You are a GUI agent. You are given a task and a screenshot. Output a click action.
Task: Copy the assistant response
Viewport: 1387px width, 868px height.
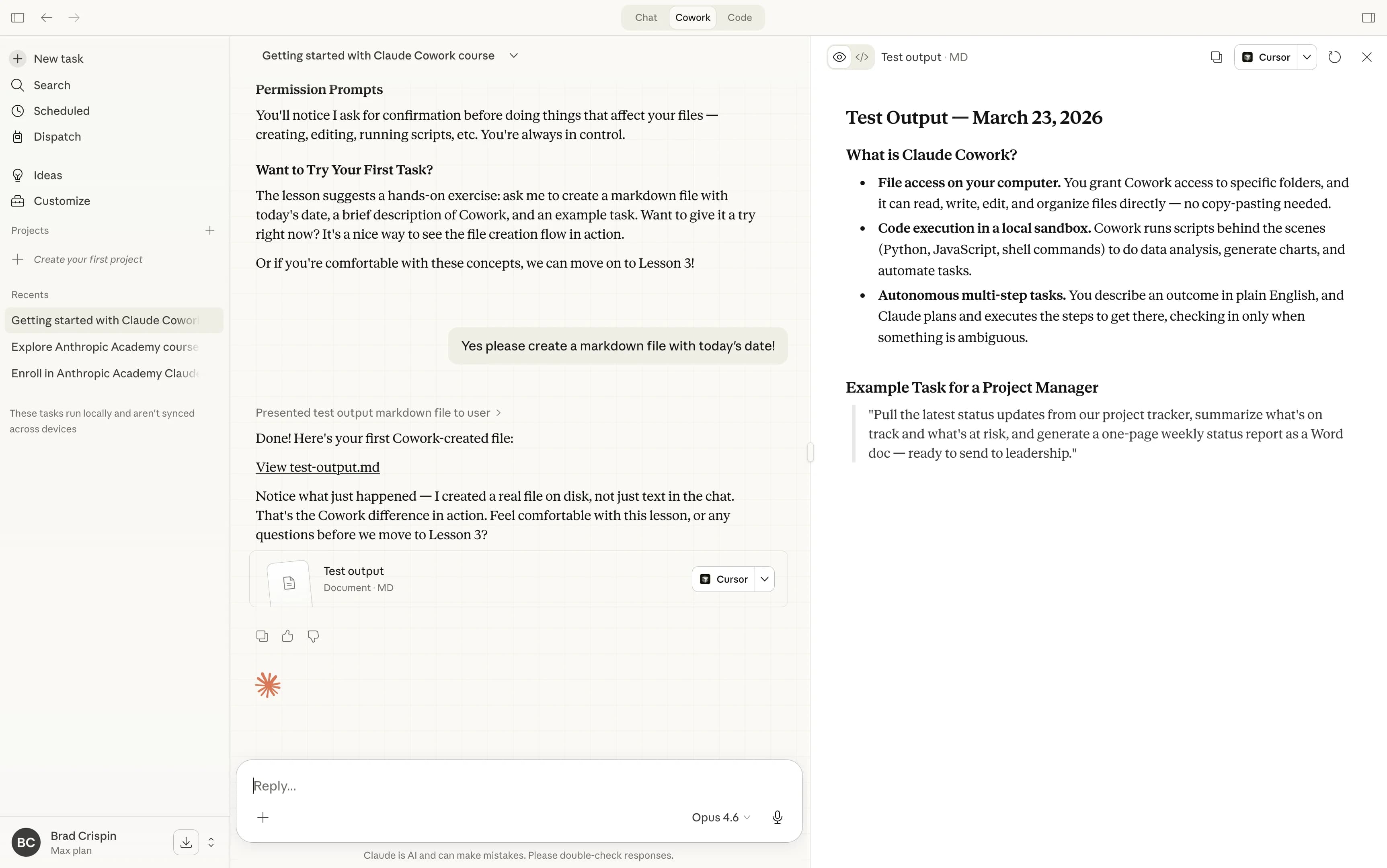click(x=262, y=636)
